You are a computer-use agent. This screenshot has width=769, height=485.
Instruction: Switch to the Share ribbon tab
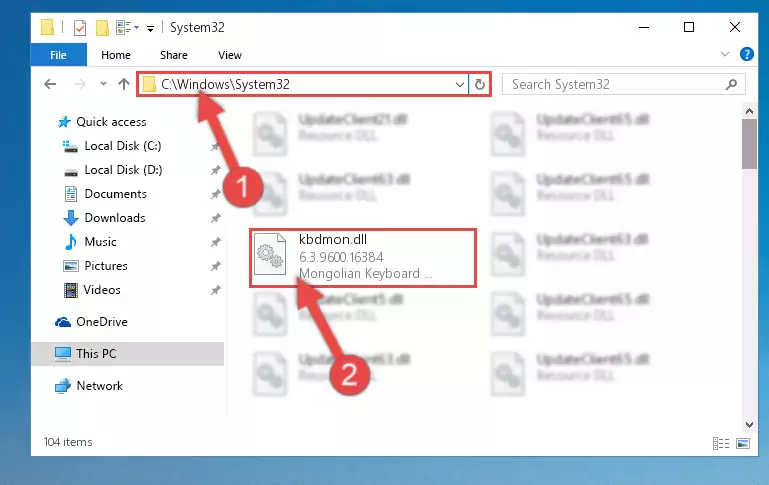point(174,55)
